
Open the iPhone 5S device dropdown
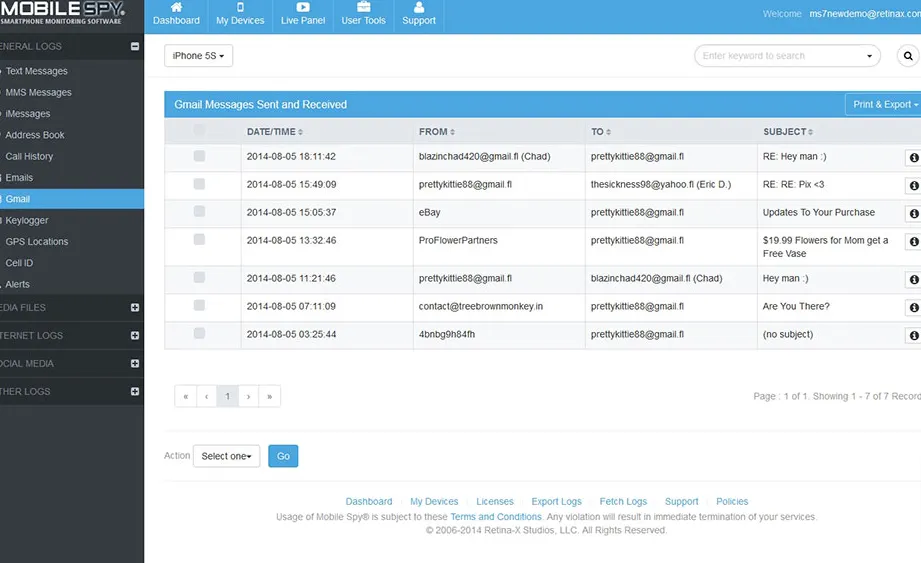tap(199, 56)
